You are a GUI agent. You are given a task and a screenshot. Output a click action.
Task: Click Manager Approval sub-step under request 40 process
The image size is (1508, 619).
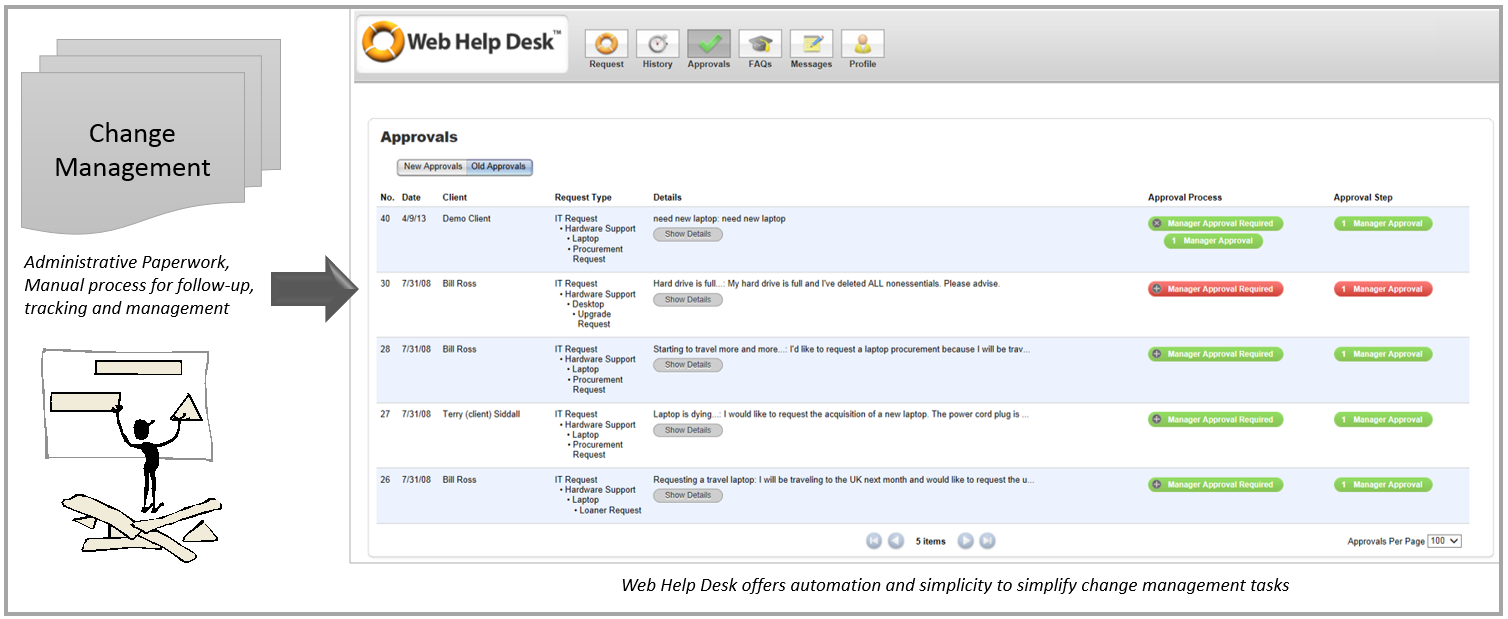click(x=1213, y=241)
